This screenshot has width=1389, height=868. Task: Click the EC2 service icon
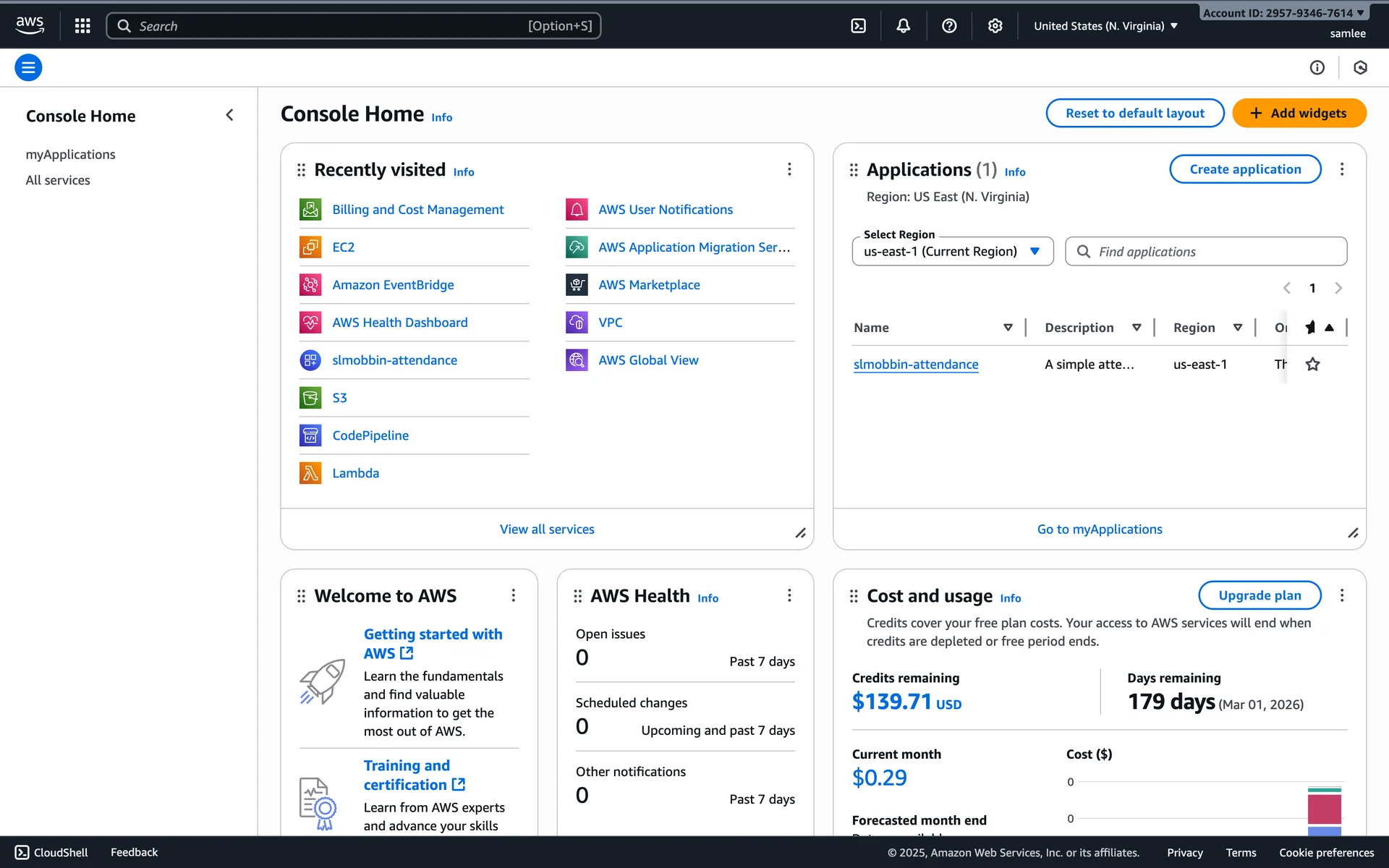point(310,247)
